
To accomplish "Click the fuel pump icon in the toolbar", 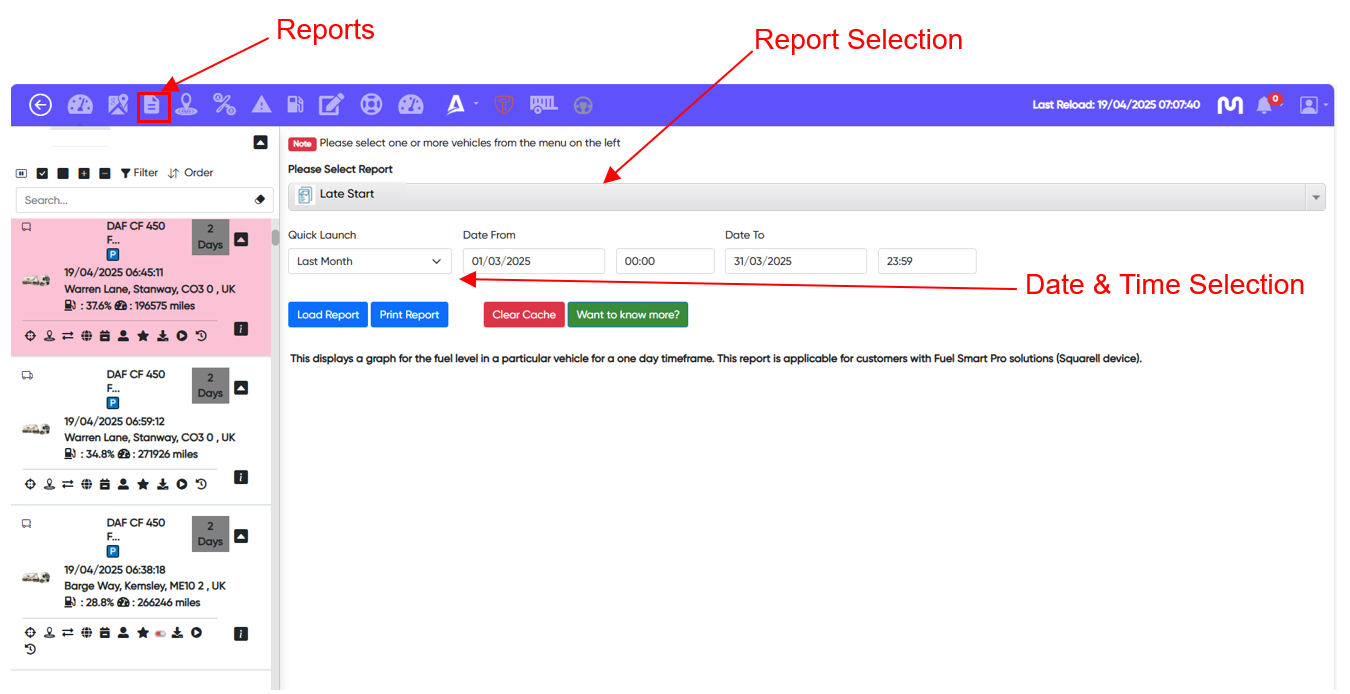I will point(296,104).
